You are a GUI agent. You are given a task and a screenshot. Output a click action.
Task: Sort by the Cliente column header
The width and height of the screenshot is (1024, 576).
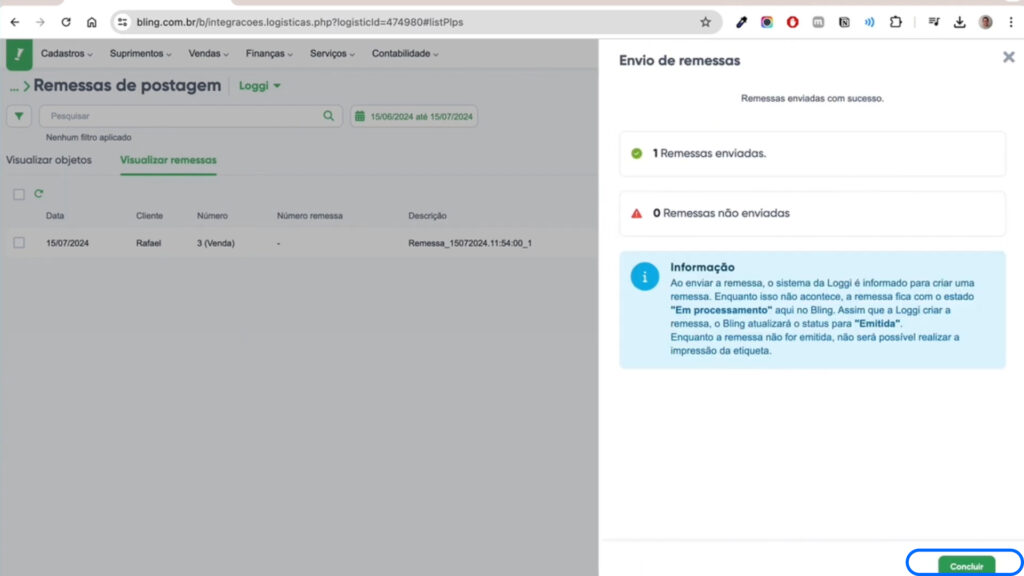point(150,216)
